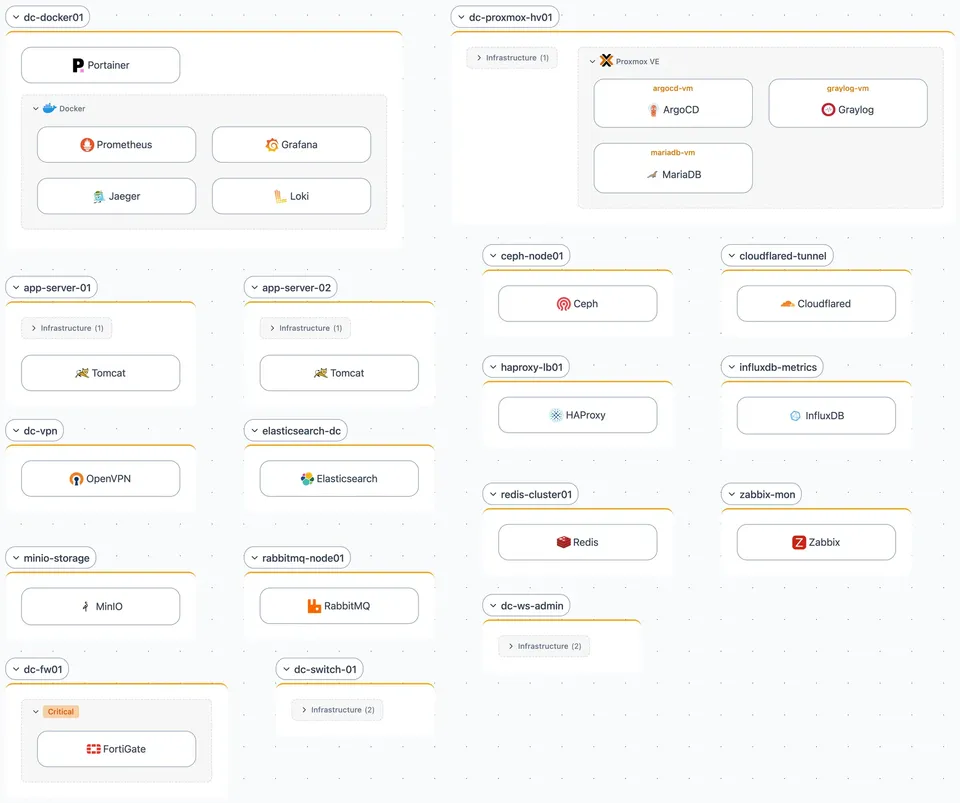Collapse the influxdb-metrics group
960x803 pixels.
click(x=732, y=367)
